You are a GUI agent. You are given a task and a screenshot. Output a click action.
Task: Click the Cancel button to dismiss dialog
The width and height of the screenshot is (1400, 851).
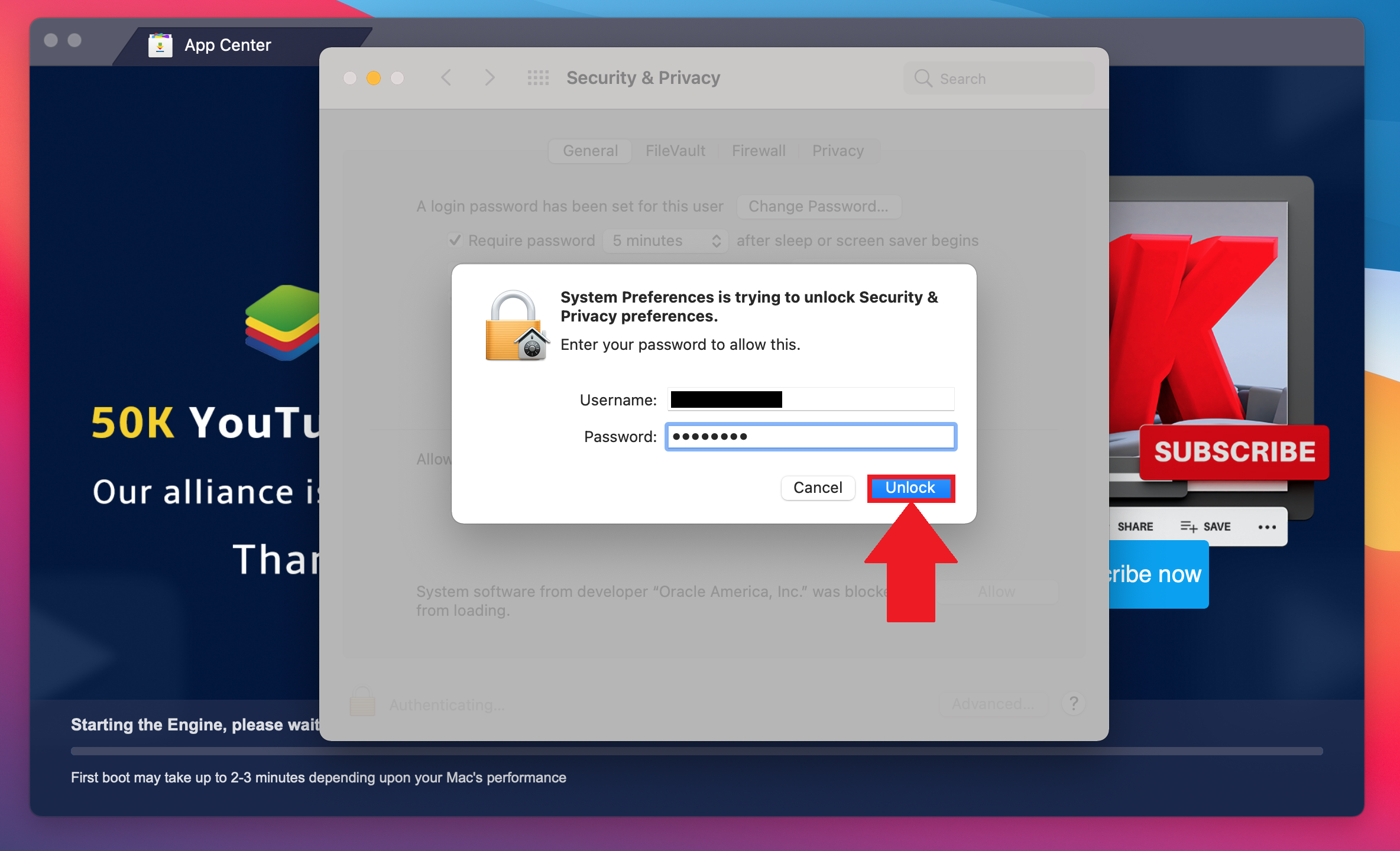pyautogui.click(x=817, y=487)
